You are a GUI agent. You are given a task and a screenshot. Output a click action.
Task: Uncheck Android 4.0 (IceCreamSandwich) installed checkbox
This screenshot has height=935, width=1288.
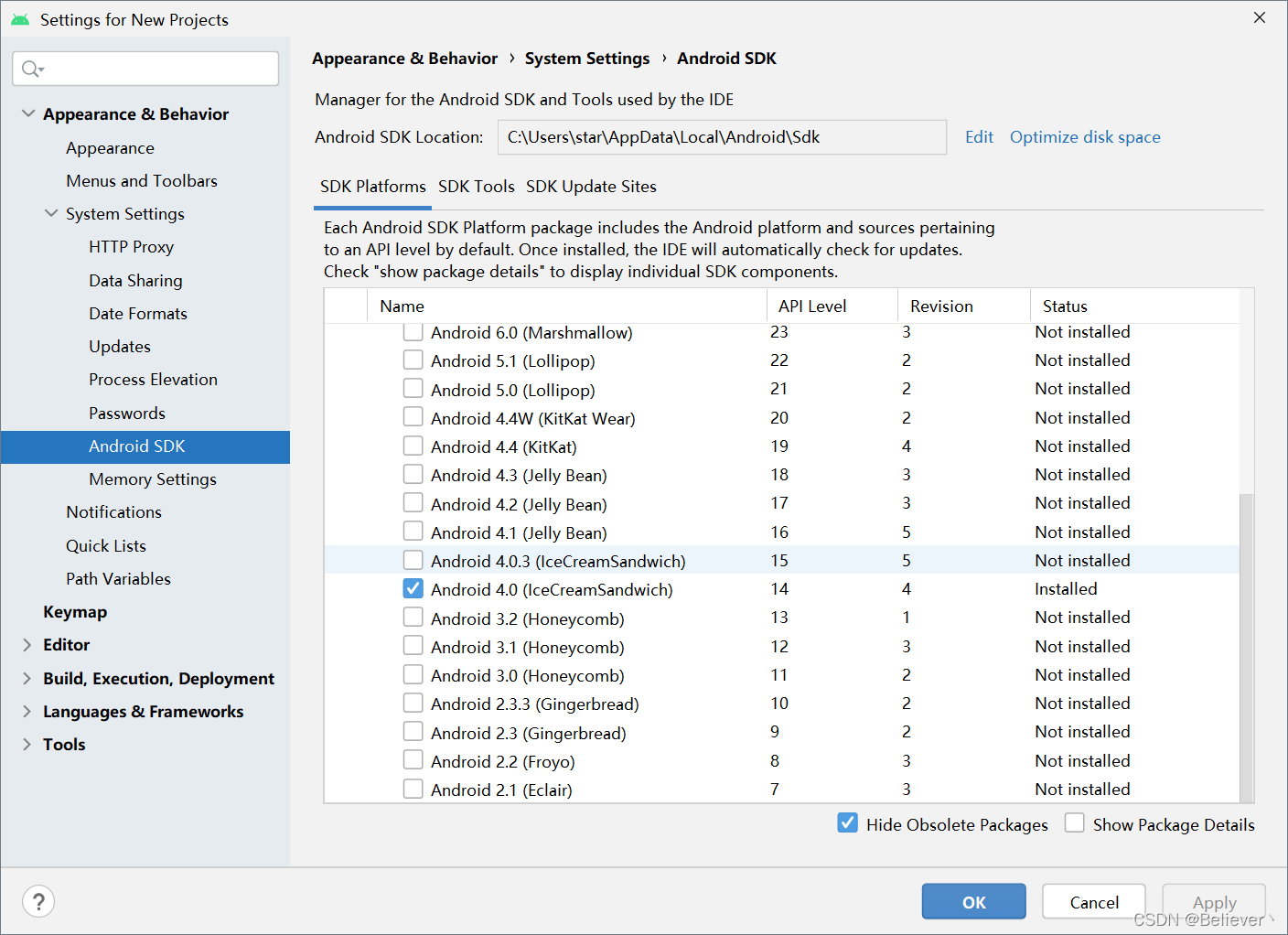pyautogui.click(x=413, y=588)
